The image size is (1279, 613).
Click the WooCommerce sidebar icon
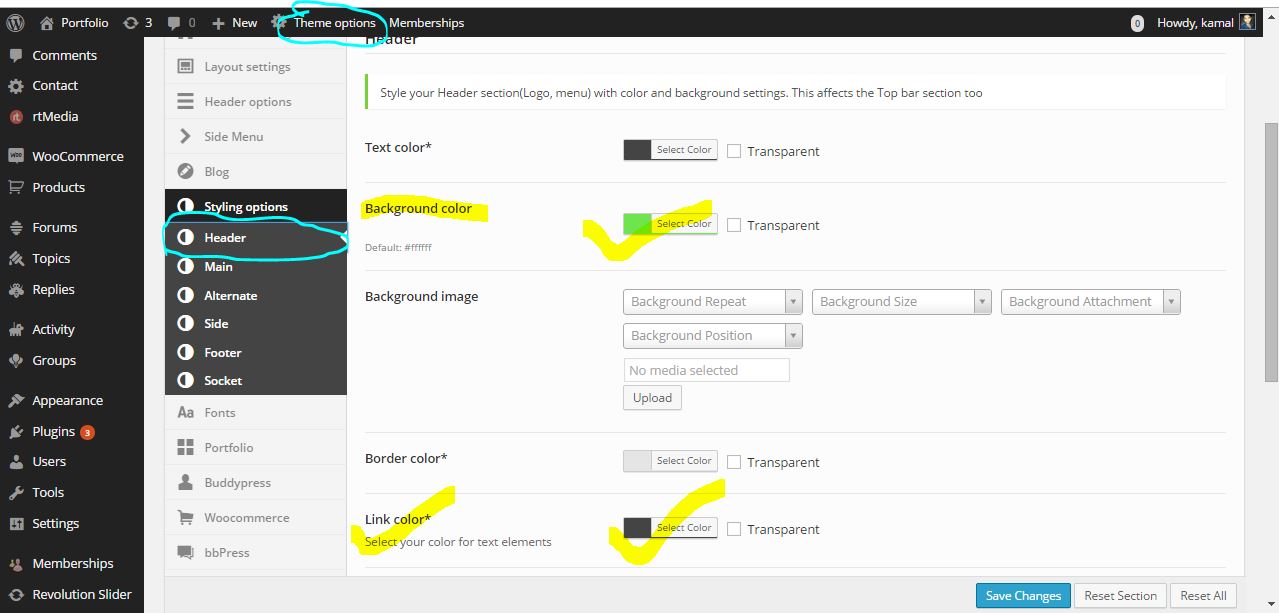coord(16,156)
